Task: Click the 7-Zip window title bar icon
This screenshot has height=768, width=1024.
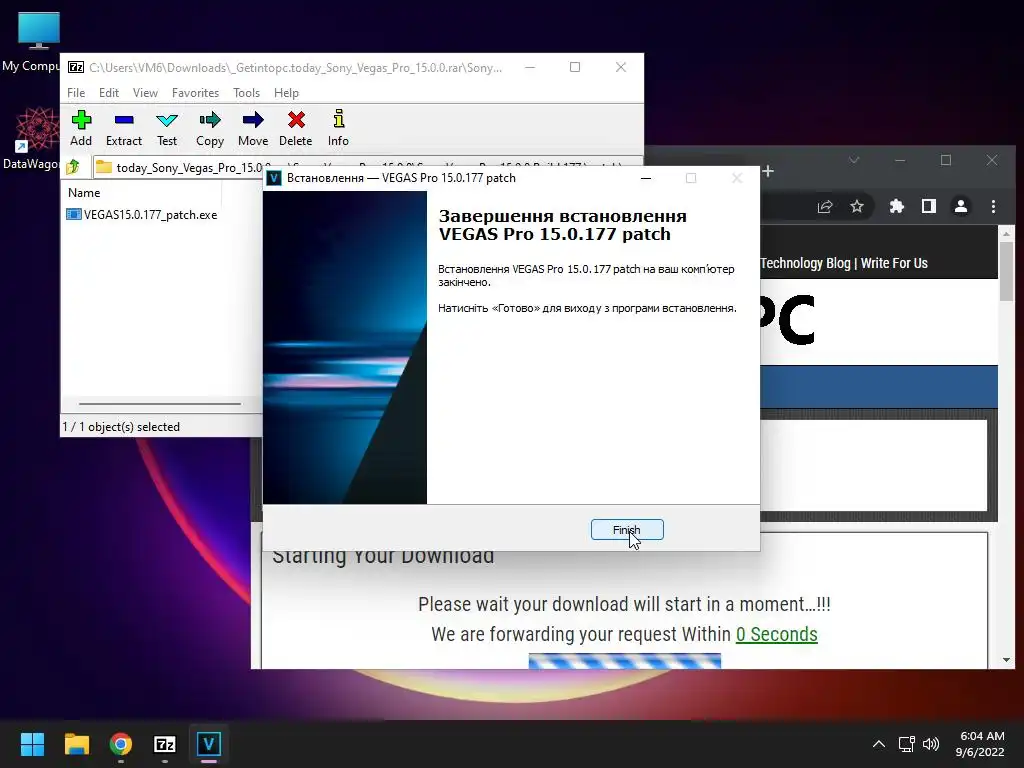Action: coord(76,67)
